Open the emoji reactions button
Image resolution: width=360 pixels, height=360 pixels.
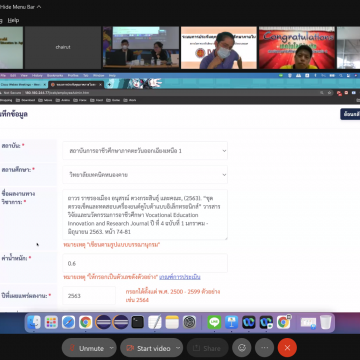(x=242, y=348)
